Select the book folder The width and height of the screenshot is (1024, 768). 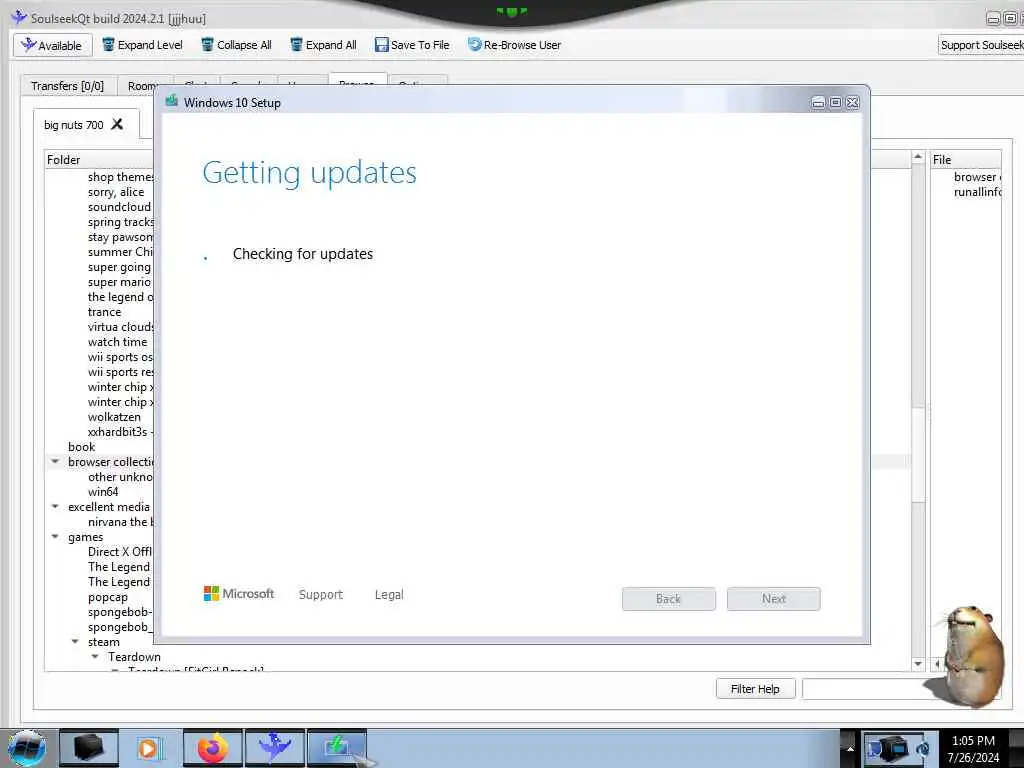(x=82, y=447)
